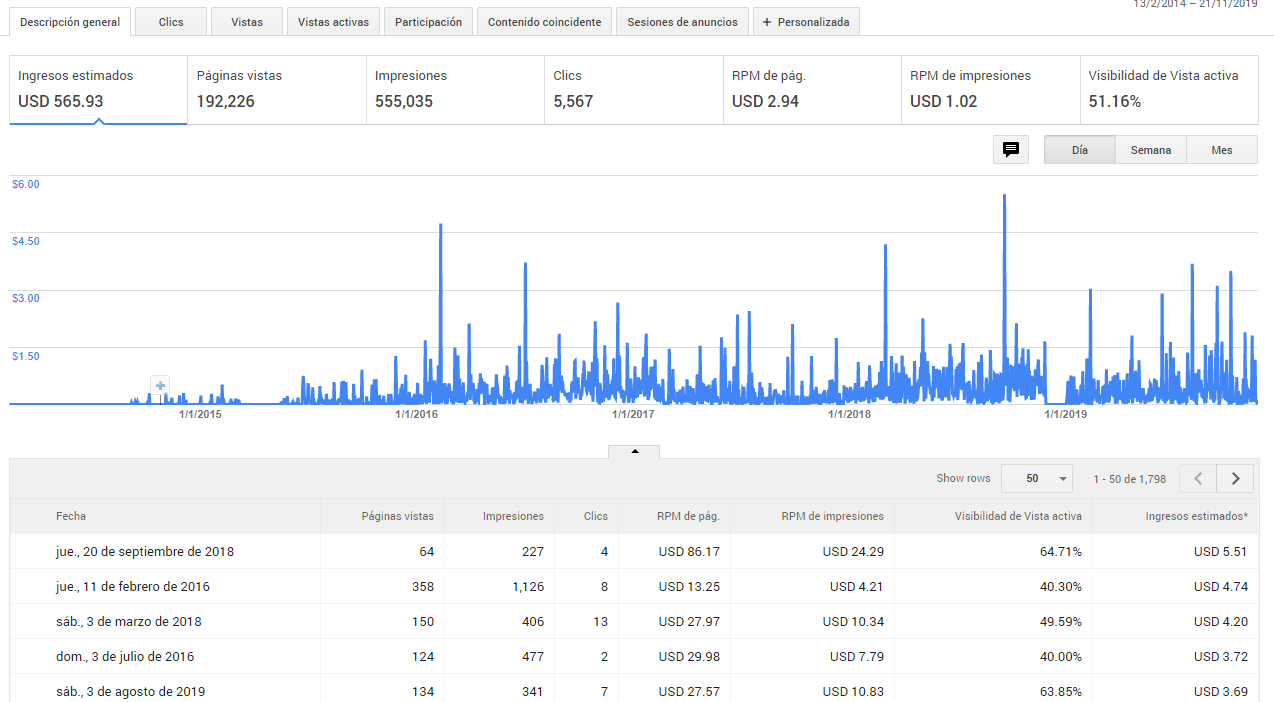Screen dimensions: 1274x702
Task: Switch to the Vistas activas tab
Action: 333,22
